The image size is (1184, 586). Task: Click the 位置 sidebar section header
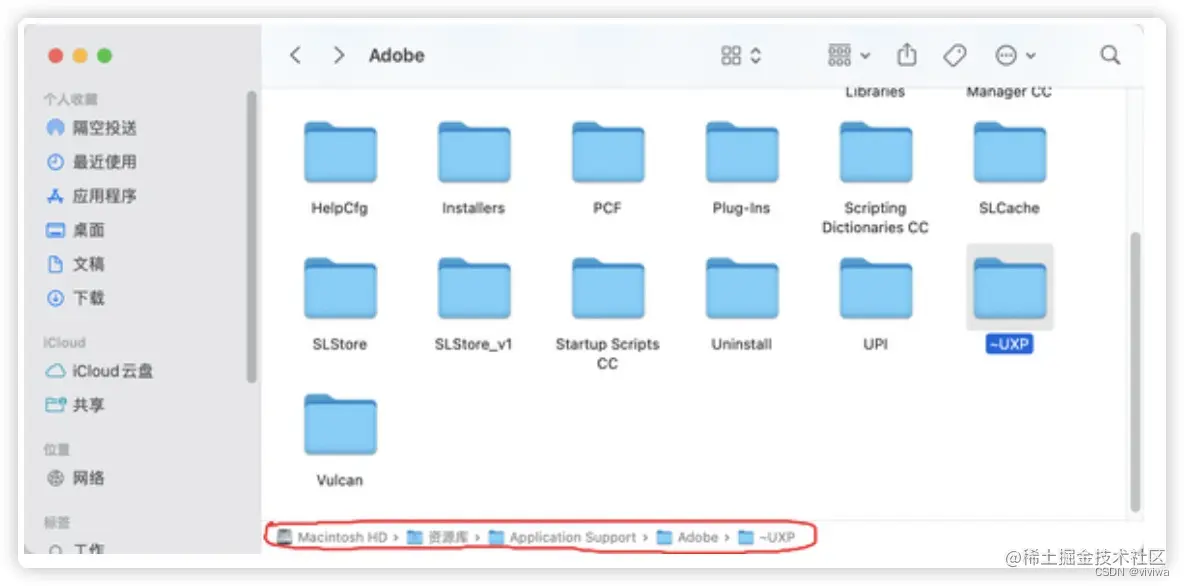coord(57,449)
